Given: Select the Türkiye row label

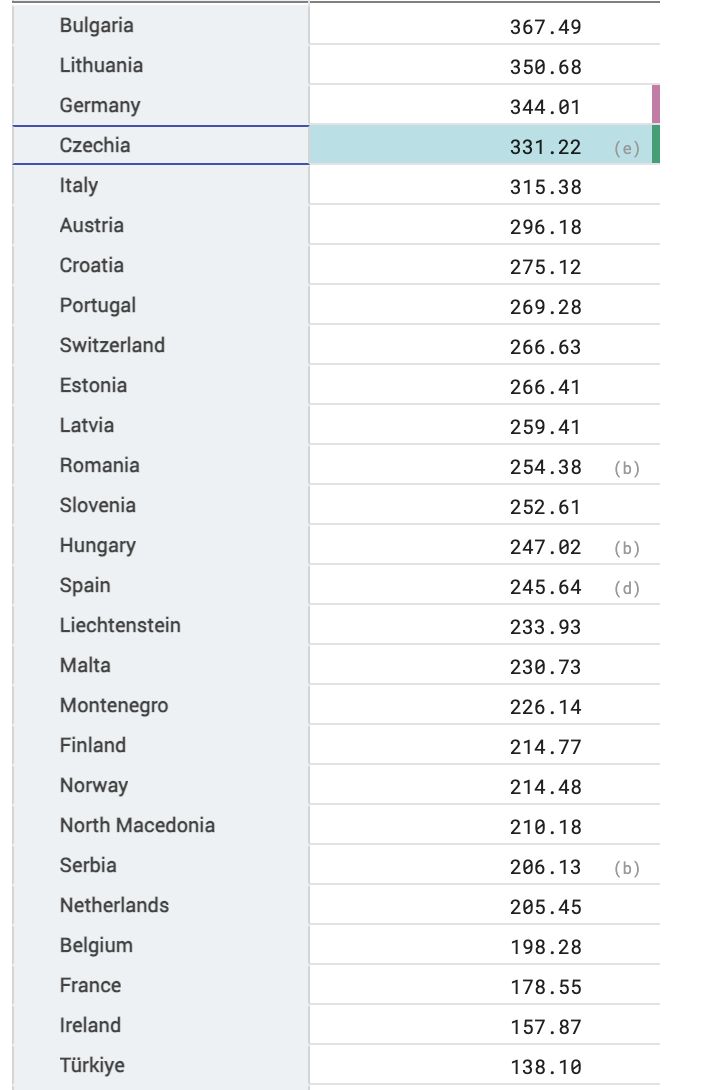Looking at the screenshot, I should (92, 1065).
